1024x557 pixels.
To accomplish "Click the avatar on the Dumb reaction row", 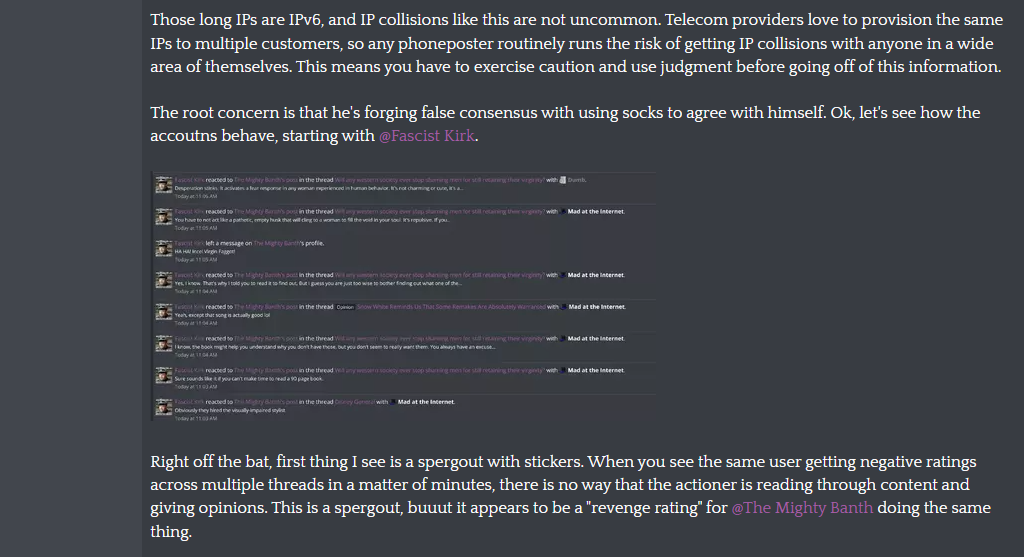I will 163,186.
